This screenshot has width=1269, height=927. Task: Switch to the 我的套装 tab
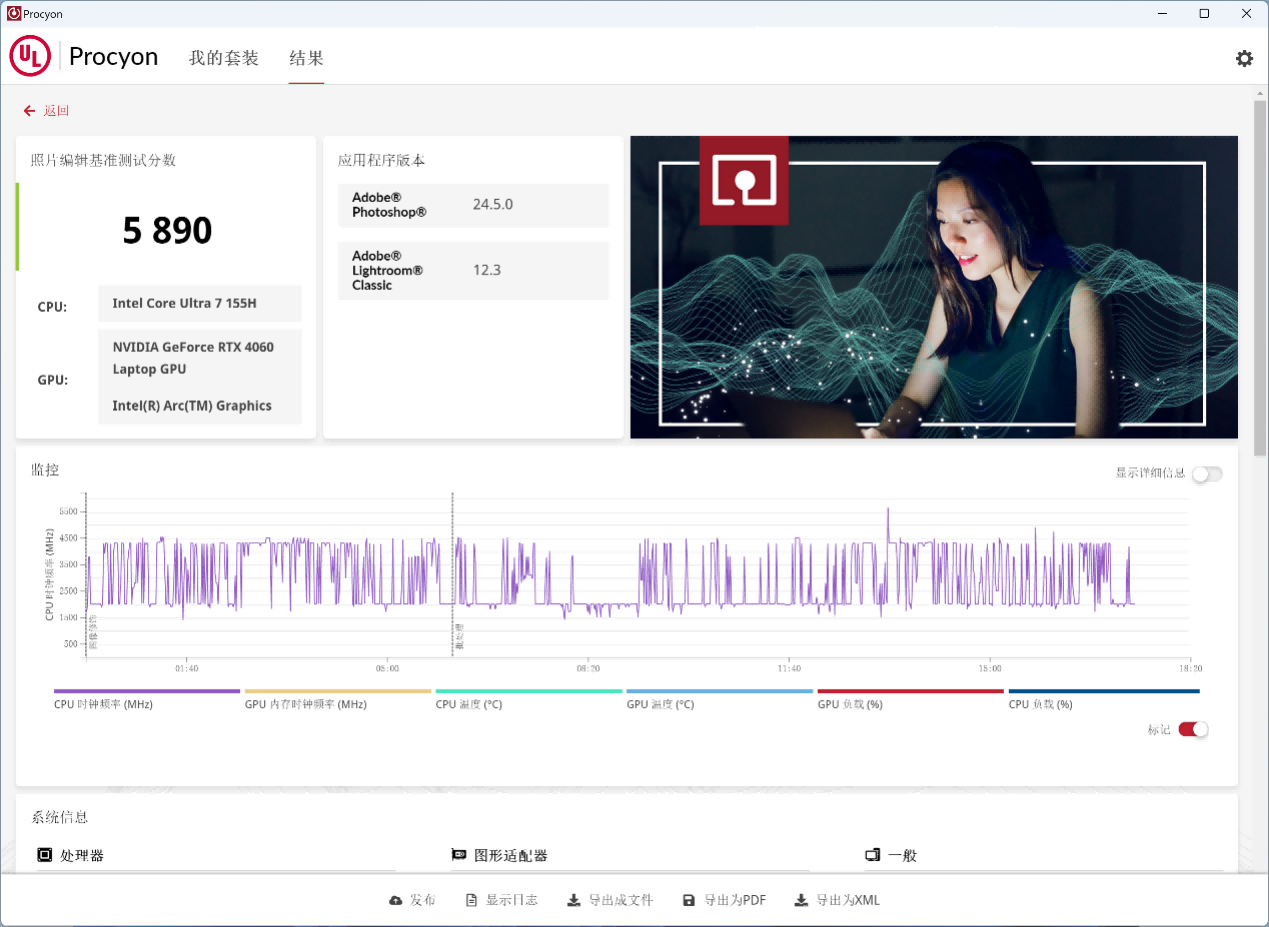click(223, 58)
